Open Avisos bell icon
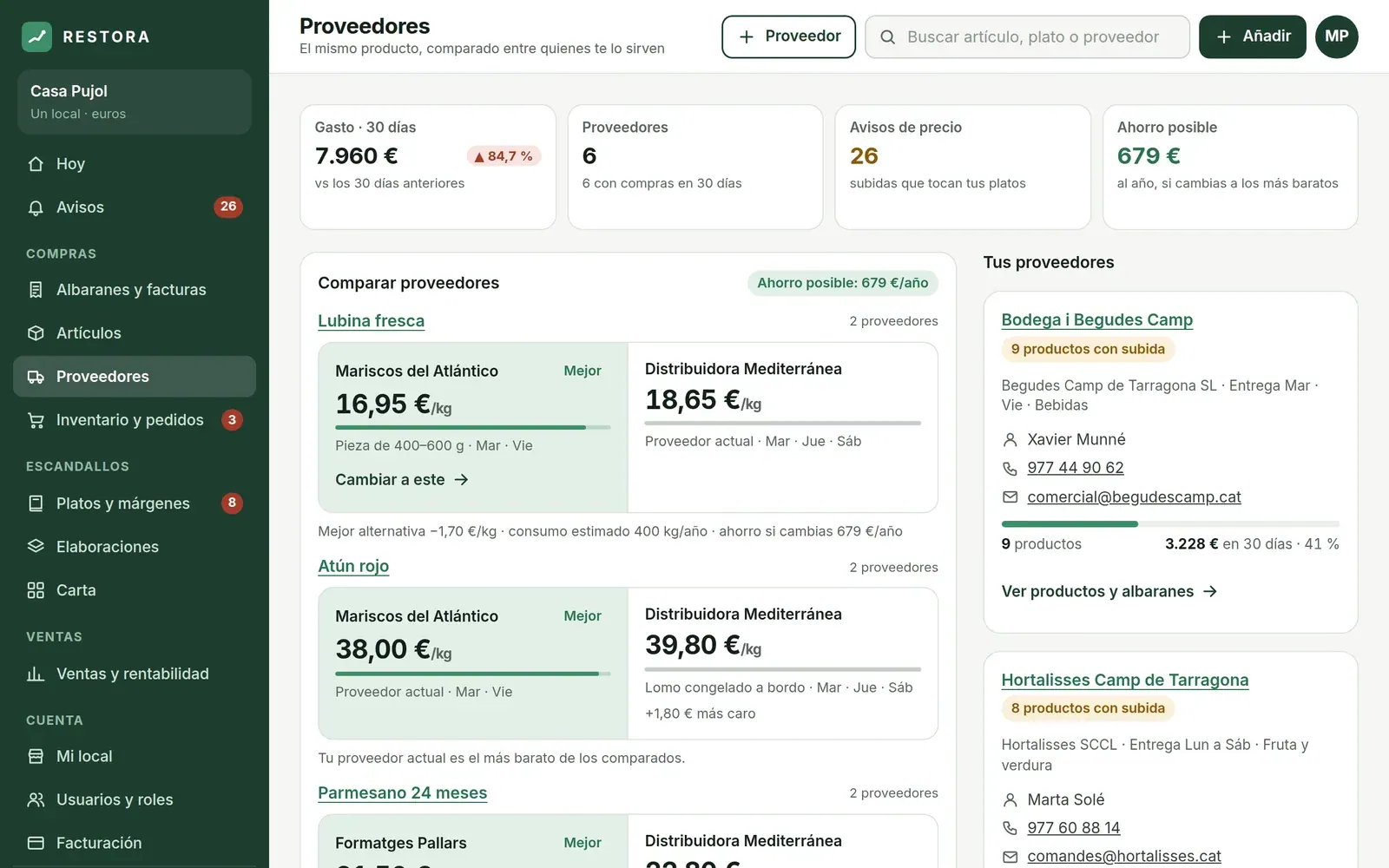The height and width of the screenshot is (868, 1389). (36, 207)
